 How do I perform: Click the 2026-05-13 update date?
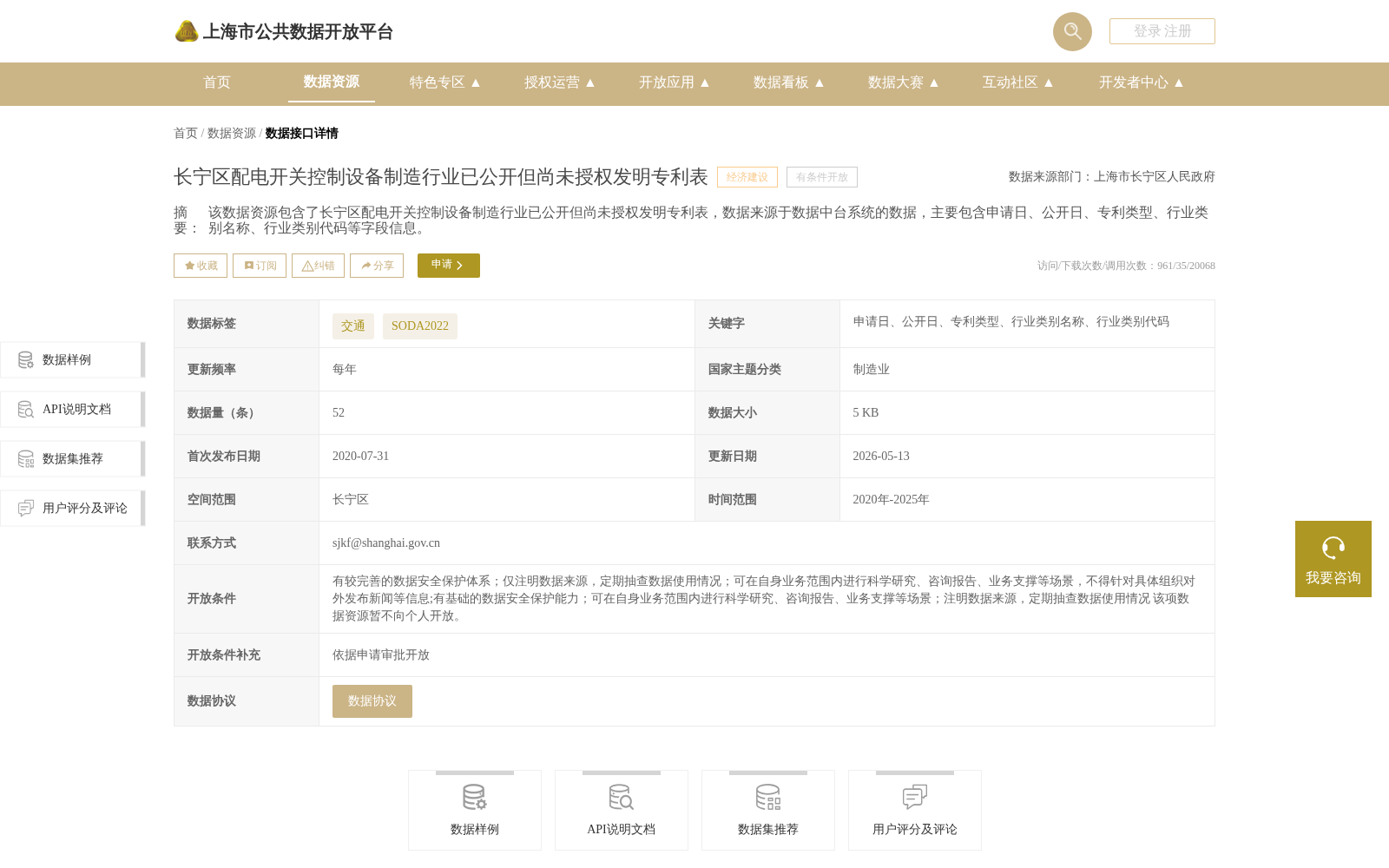tap(881, 457)
